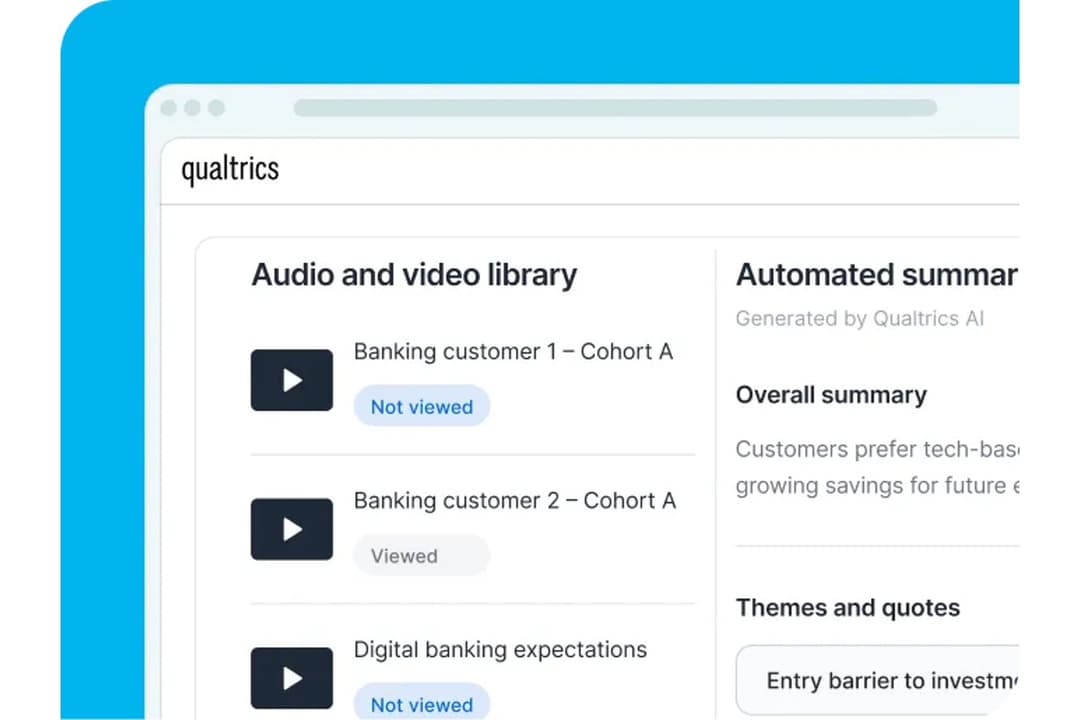The width and height of the screenshot is (1080, 720).
Task: Click the Viewed badge under Banking customer 2
Action: 422,555
